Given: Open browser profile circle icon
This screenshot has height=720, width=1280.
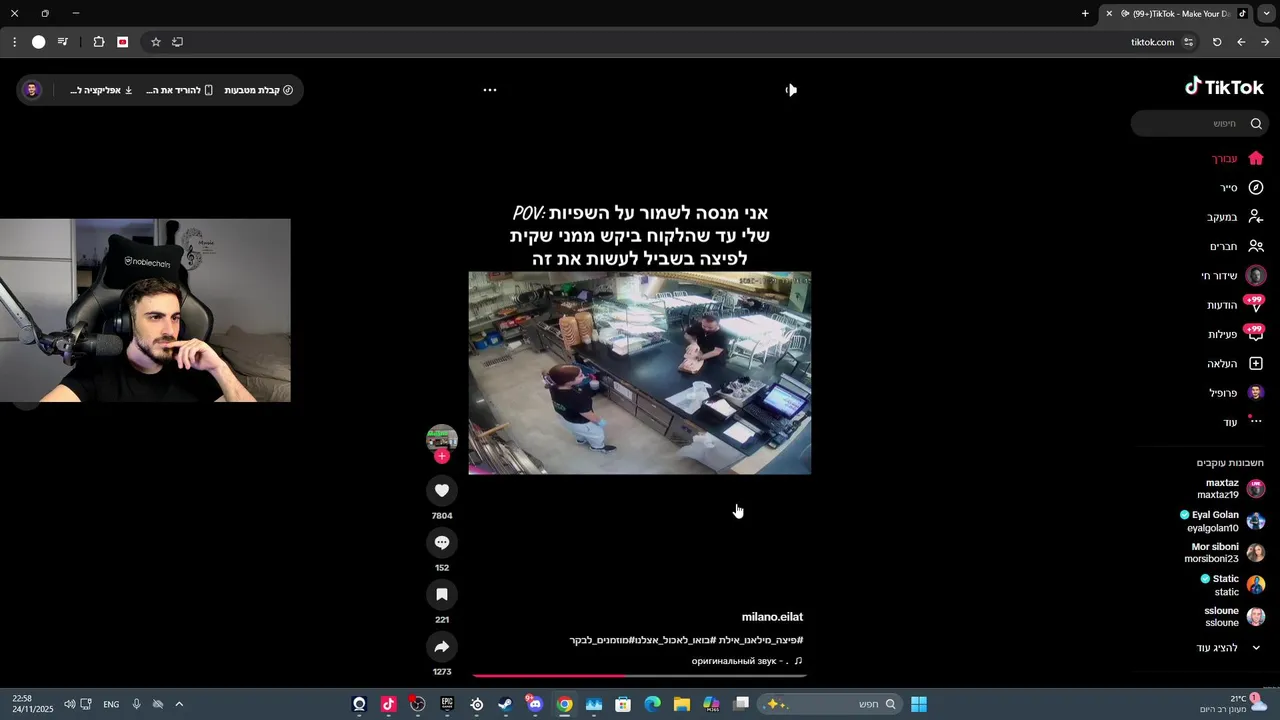Looking at the screenshot, I should (39, 42).
